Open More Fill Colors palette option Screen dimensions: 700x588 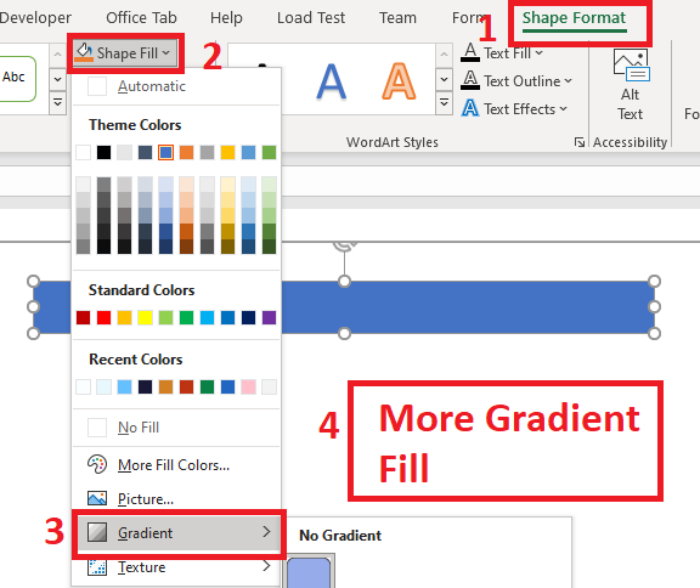[x=174, y=465]
